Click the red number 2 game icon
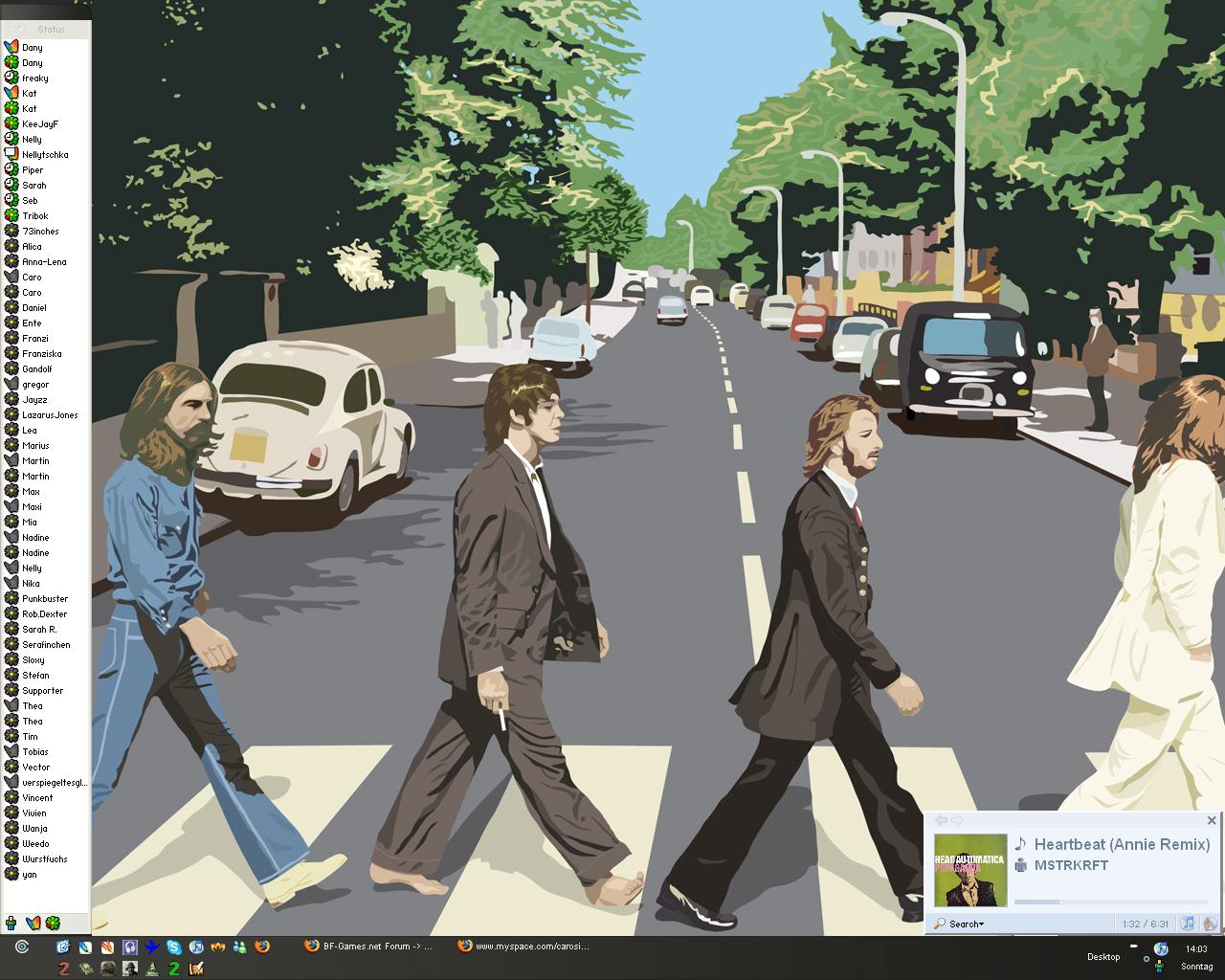Screen dimensions: 1225x980 (63, 969)
